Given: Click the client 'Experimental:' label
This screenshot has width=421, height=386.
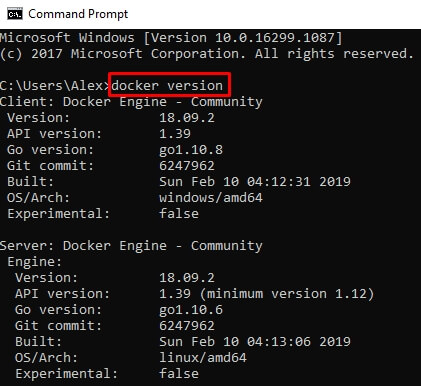Looking at the screenshot, I should 58,214.
